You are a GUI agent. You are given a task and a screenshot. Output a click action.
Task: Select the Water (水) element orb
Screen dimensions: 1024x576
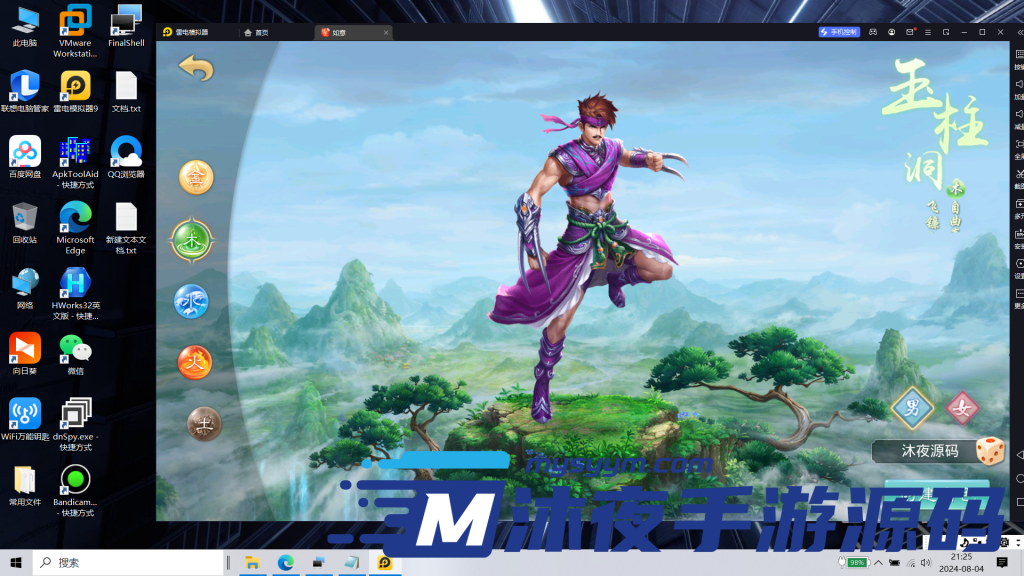(x=191, y=301)
